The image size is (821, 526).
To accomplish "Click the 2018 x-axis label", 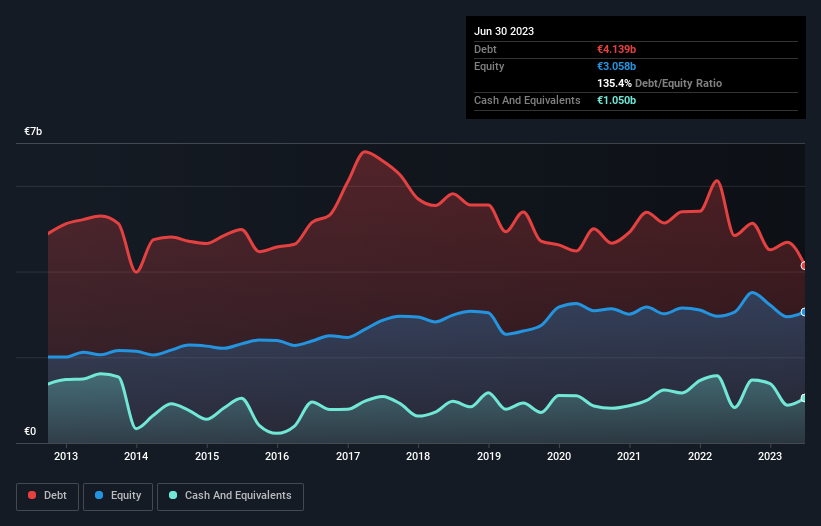I will point(418,456).
